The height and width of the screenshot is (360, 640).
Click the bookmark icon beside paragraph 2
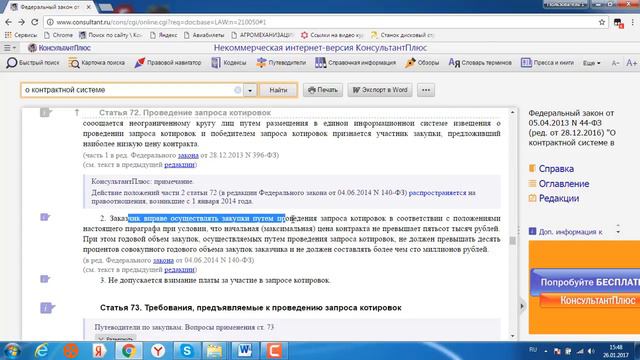(x=45, y=217)
